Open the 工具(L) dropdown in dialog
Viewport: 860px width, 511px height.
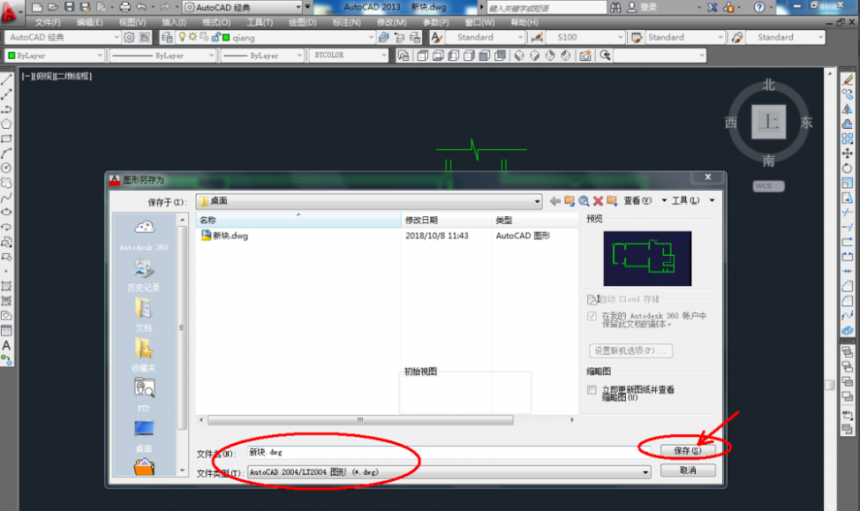693,201
